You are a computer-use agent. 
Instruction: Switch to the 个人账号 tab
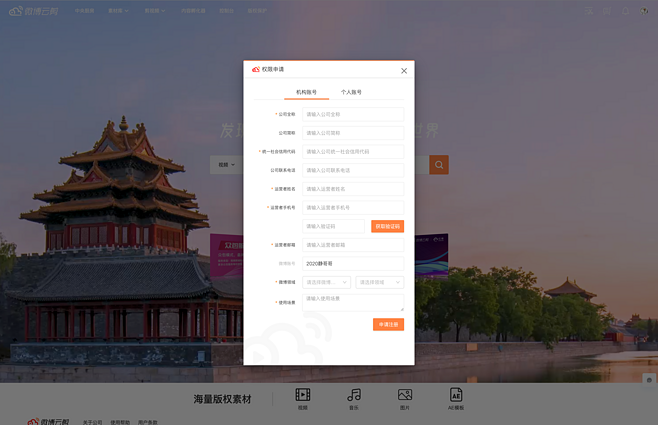pos(351,92)
